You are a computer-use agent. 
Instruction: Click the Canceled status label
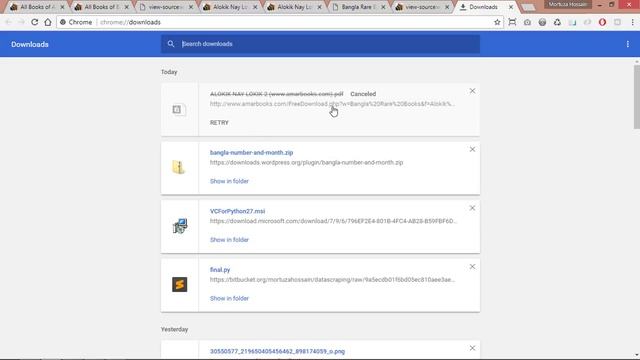point(363,94)
